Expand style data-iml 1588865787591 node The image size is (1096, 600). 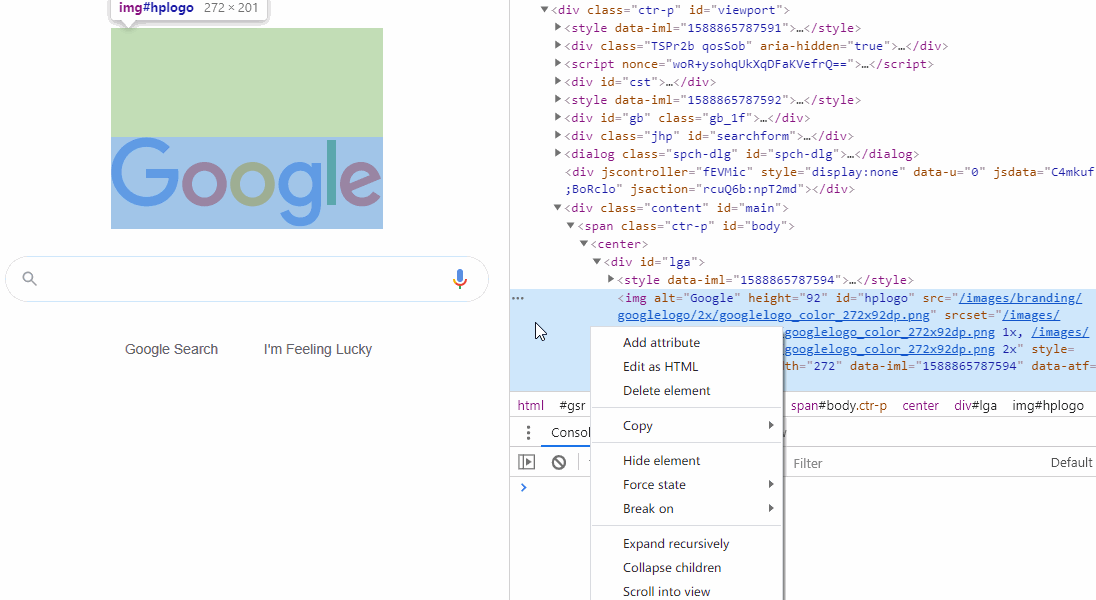pos(558,27)
